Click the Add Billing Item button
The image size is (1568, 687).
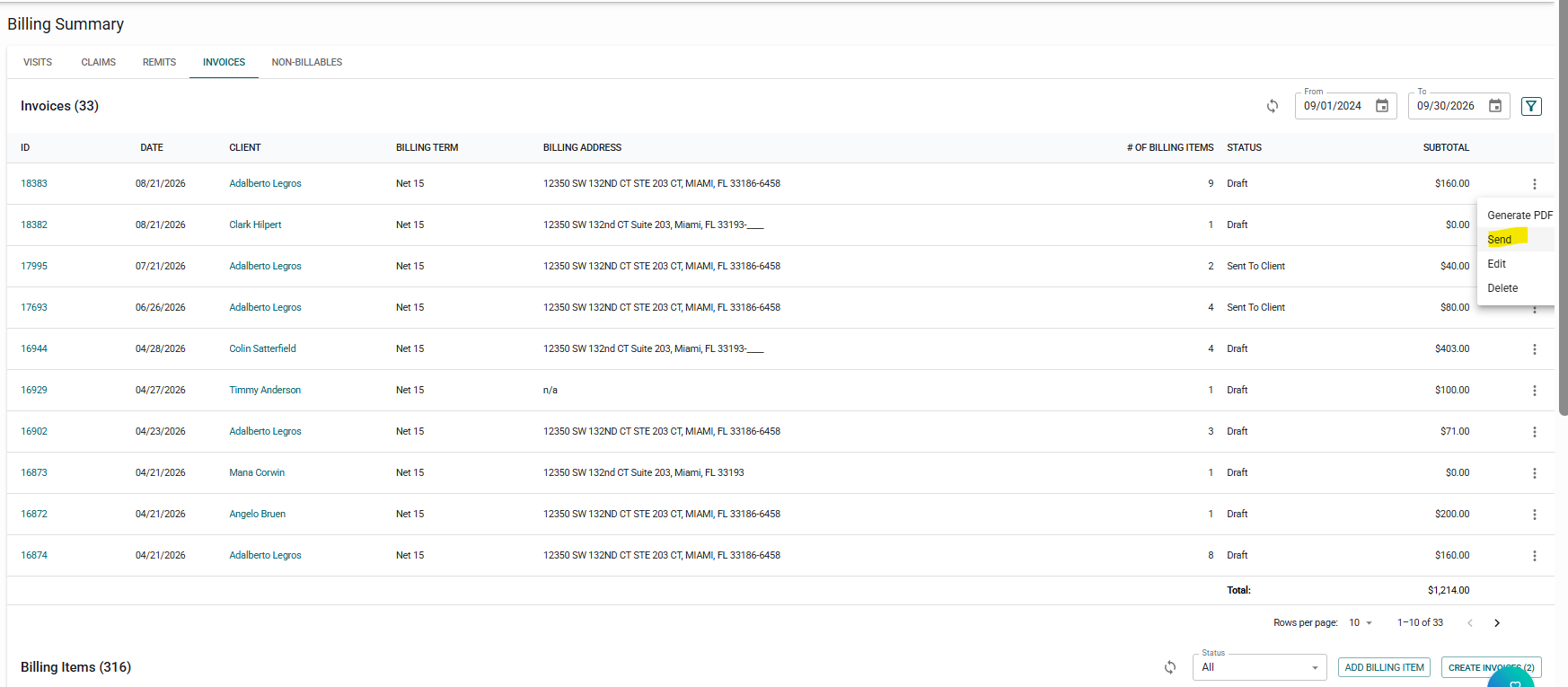1384,668
